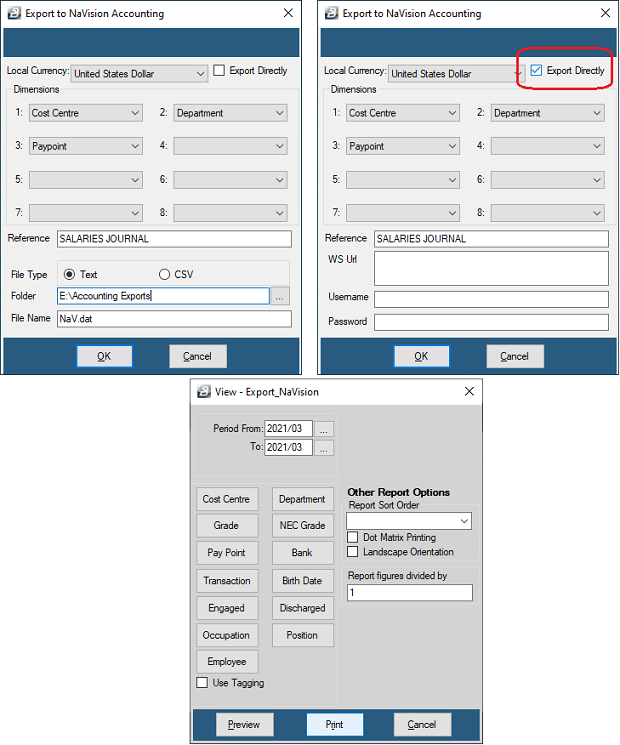Open dimension 1 Cost Centre dropdown, right dialog
This screenshot has height=745, width=620.
pos(403,113)
